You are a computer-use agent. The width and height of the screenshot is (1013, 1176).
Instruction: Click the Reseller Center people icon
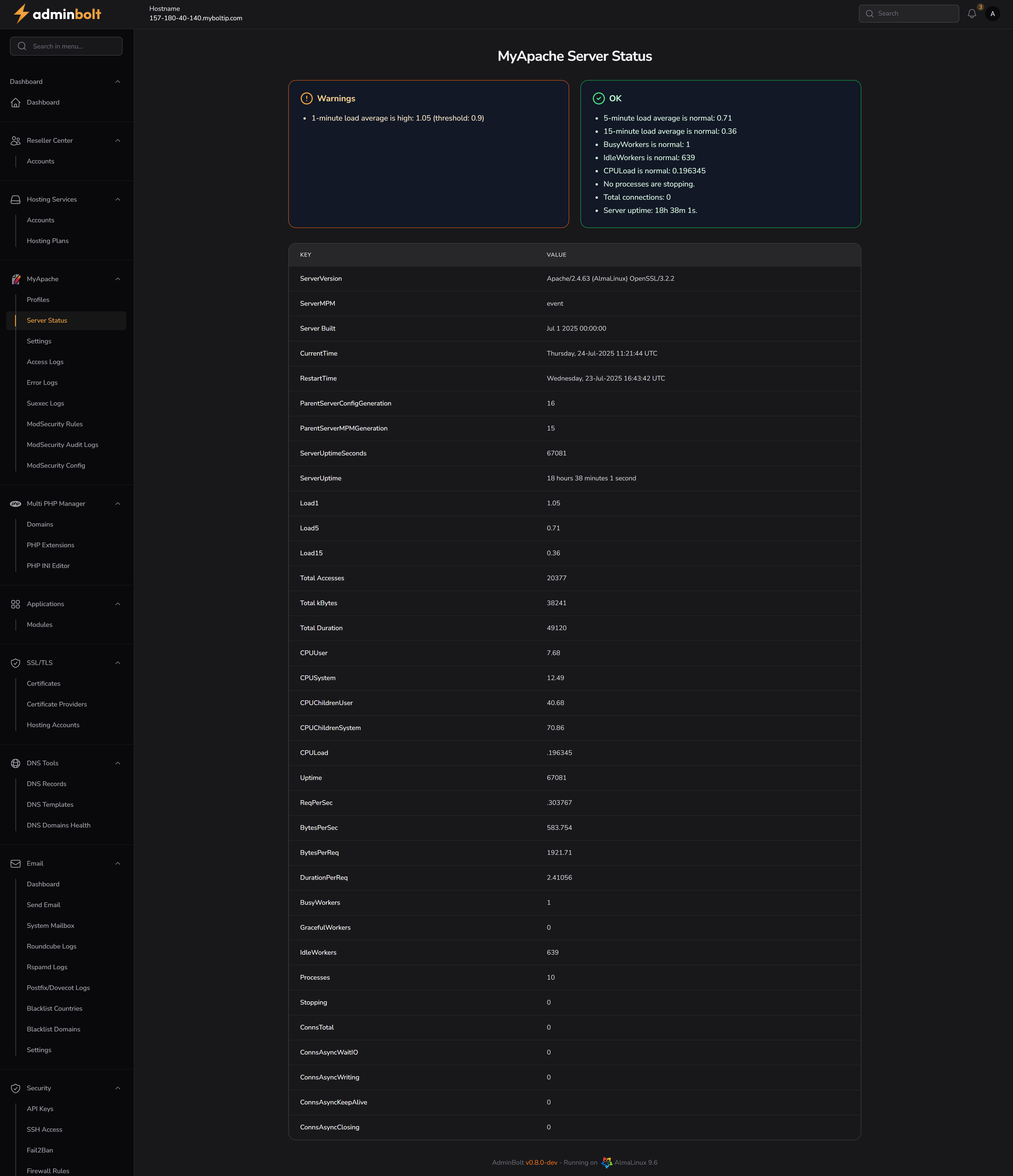click(x=15, y=140)
